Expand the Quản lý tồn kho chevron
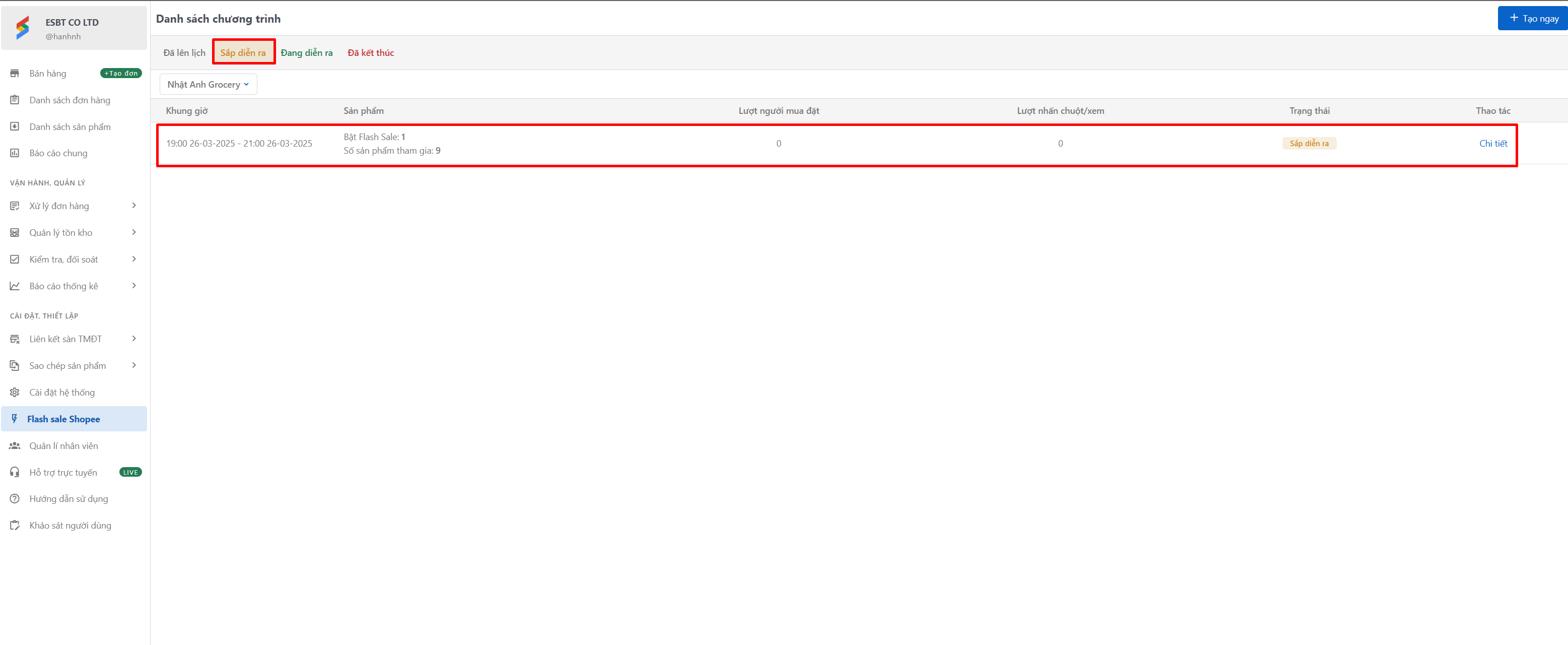Screen dimensions: 1568x645 tap(134, 232)
